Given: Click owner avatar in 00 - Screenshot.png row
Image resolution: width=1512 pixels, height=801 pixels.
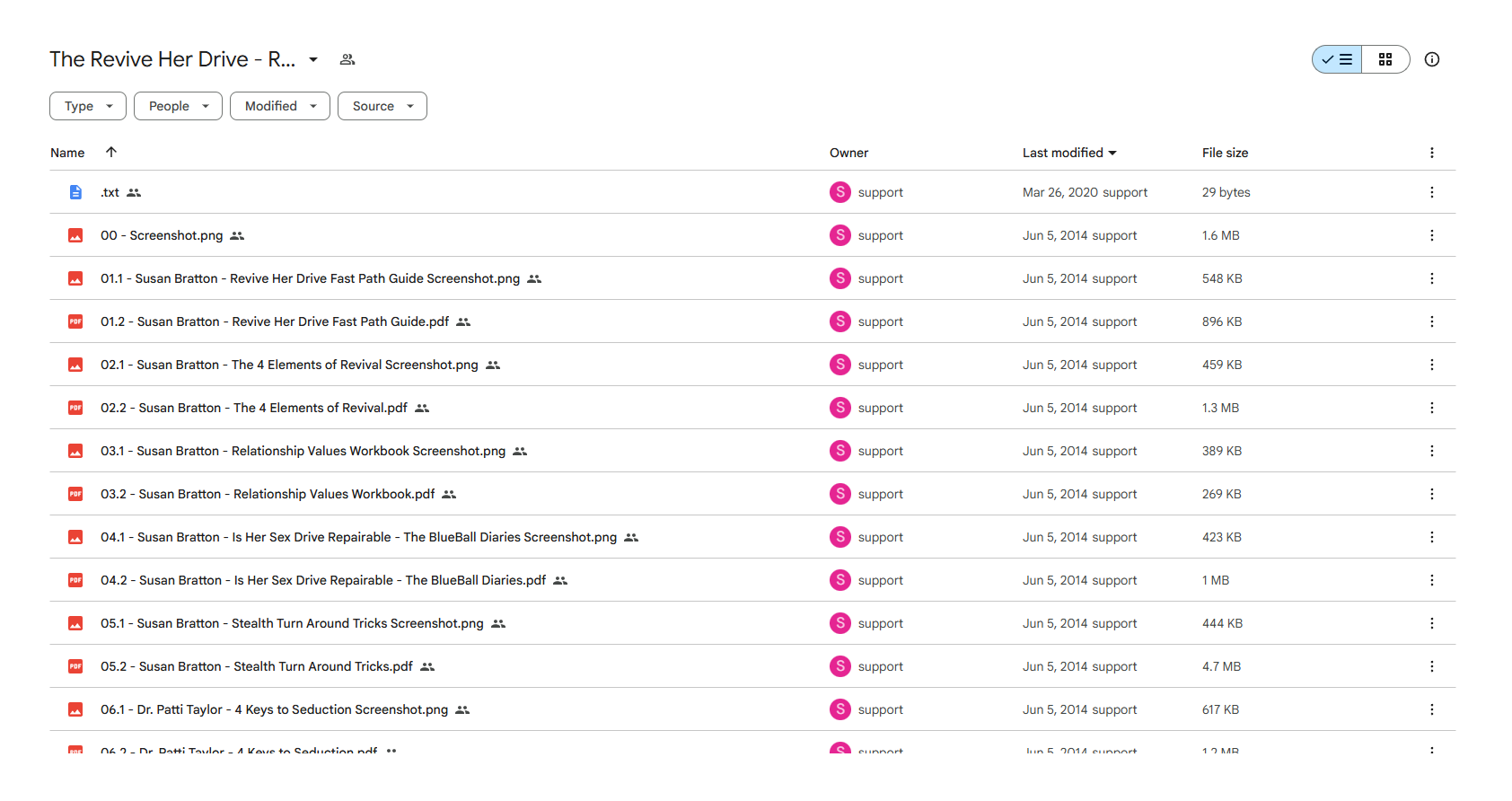Looking at the screenshot, I should pos(840,234).
